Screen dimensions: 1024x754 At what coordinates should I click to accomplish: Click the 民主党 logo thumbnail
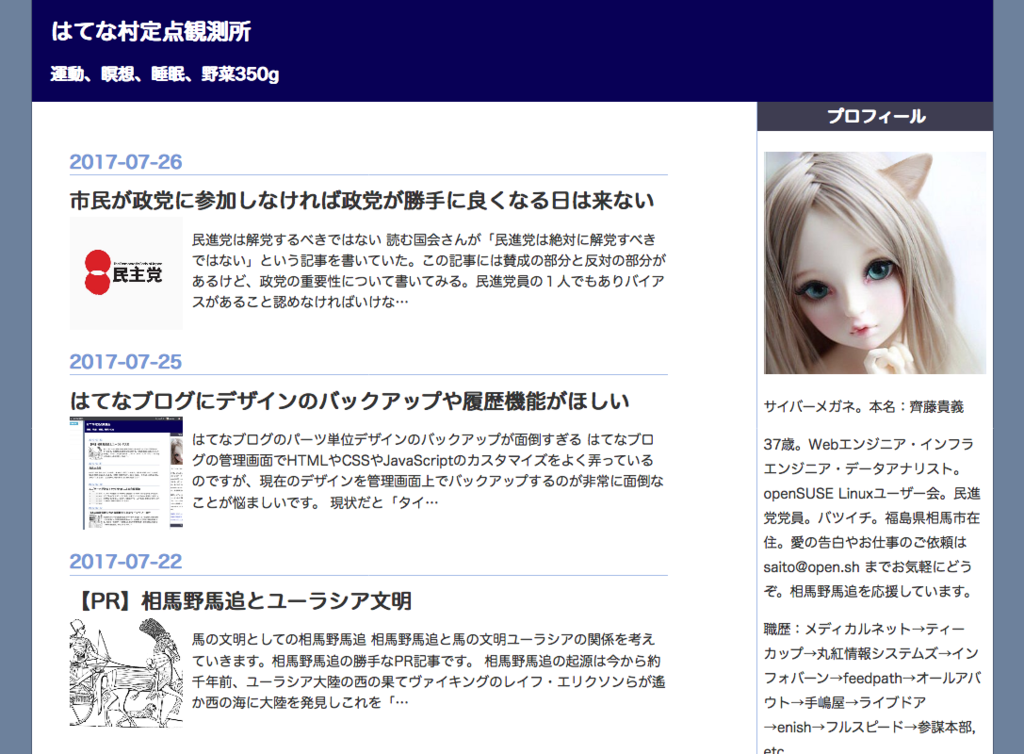pos(126,273)
